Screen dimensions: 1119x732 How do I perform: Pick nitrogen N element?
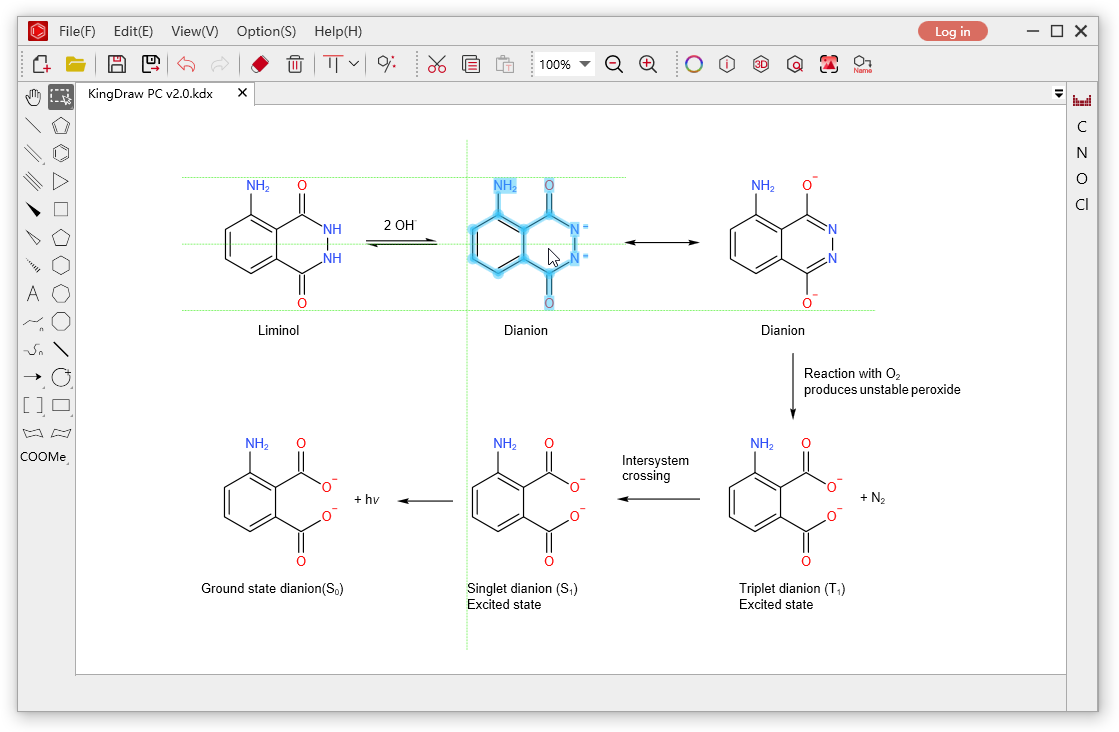(x=1082, y=153)
